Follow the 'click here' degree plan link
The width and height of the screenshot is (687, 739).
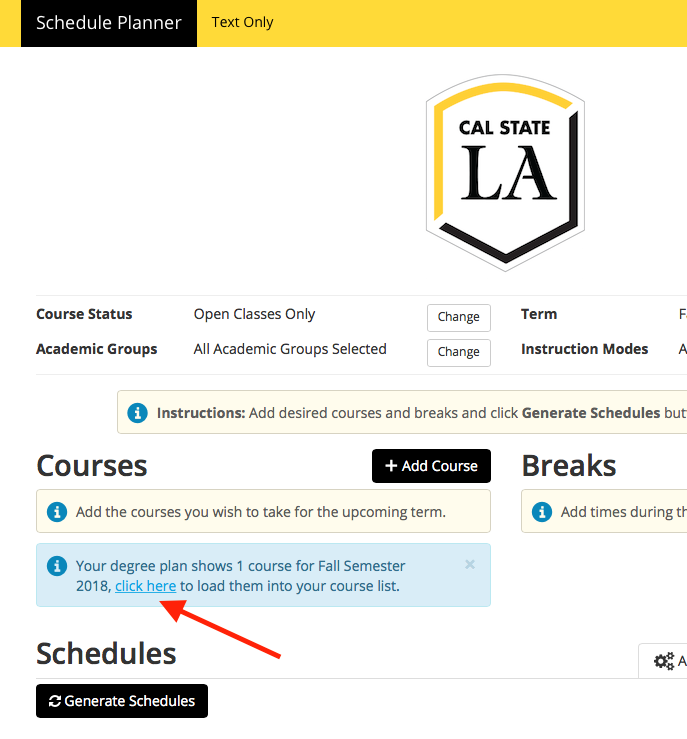(146, 586)
